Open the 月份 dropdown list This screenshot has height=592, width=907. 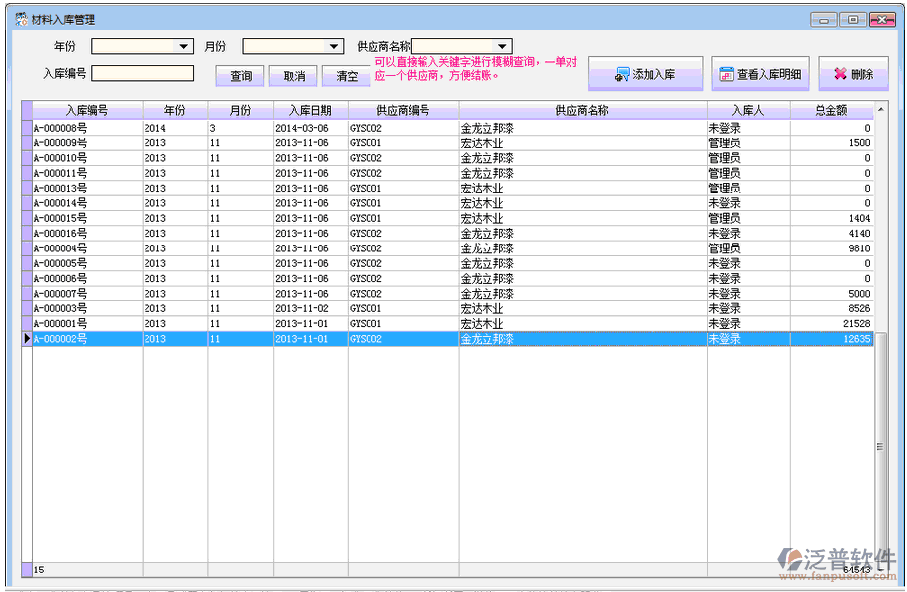(x=335, y=46)
